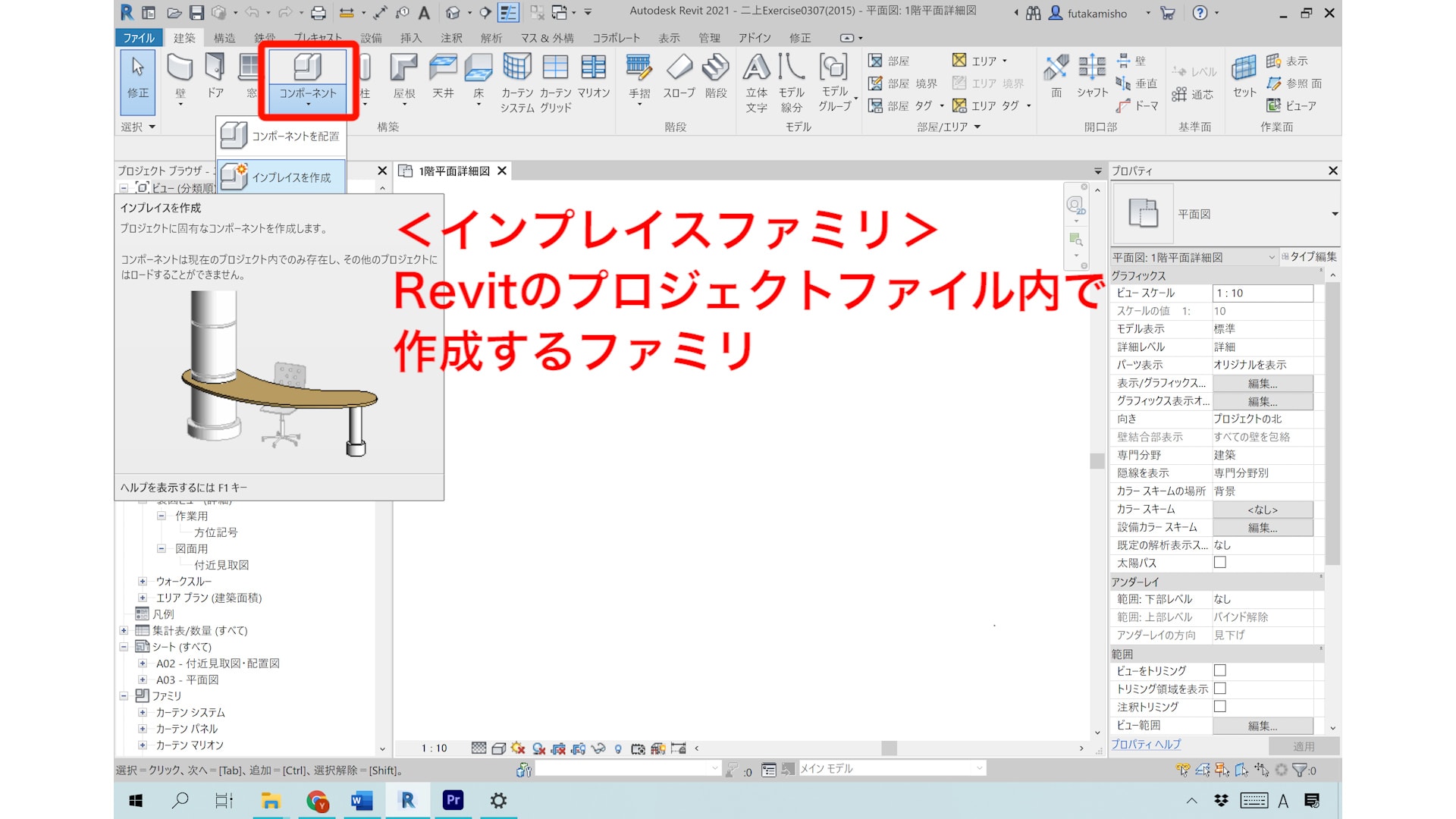
Task: Click the ビュー スケール value field
Action: point(1263,293)
